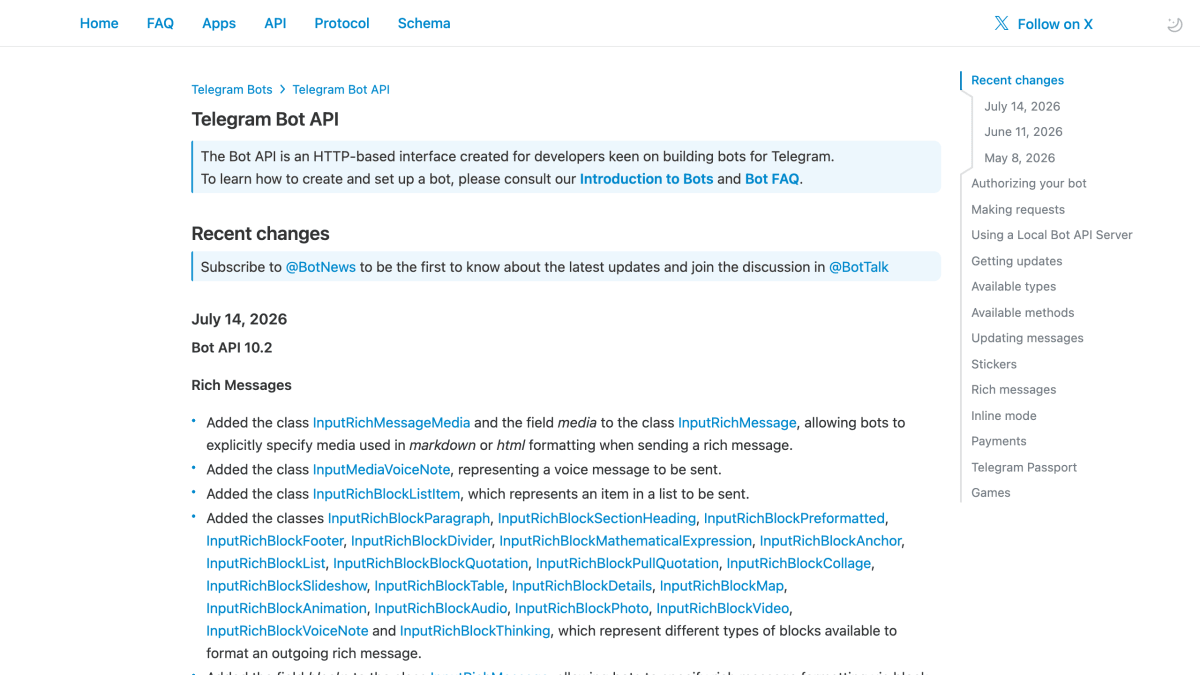Image resolution: width=1200 pixels, height=675 pixels.
Task: Open the @BotNews link
Action: 321,267
